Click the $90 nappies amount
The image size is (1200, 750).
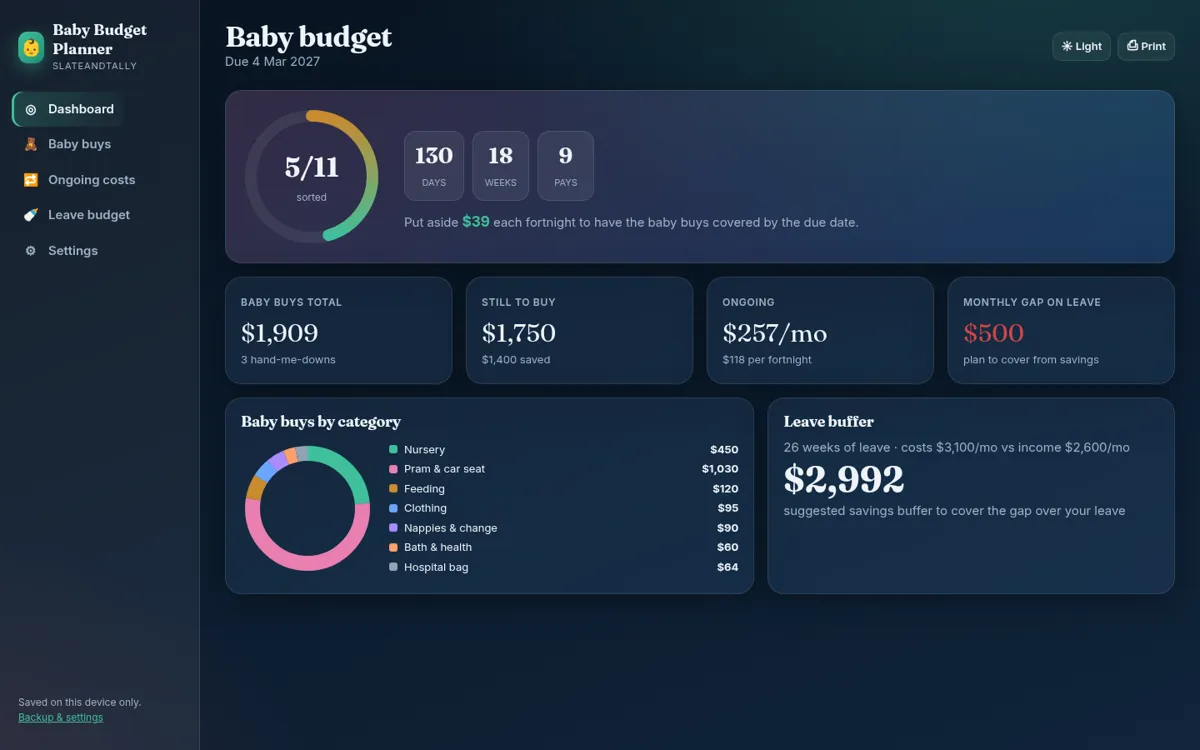pos(728,528)
